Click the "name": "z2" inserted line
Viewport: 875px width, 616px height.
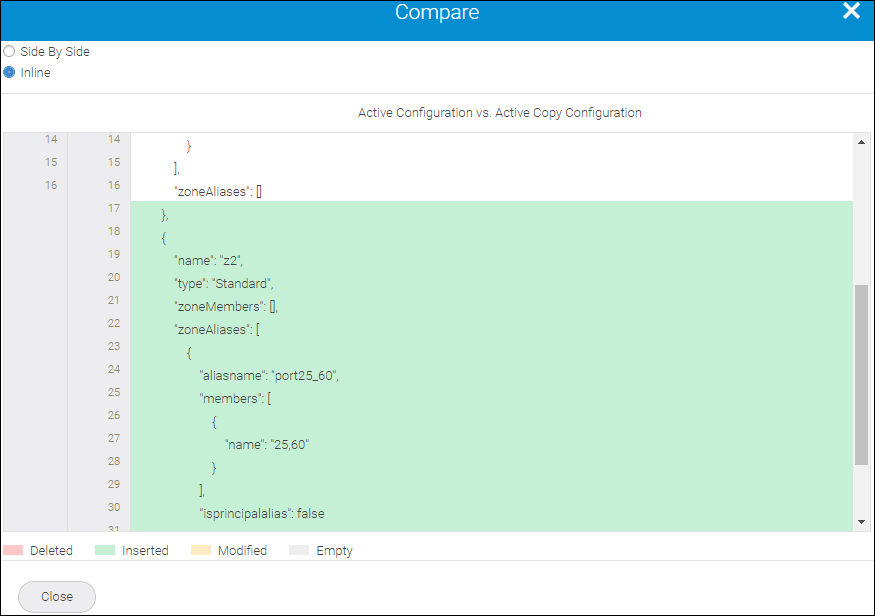pyautogui.click(x=209, y=261)
